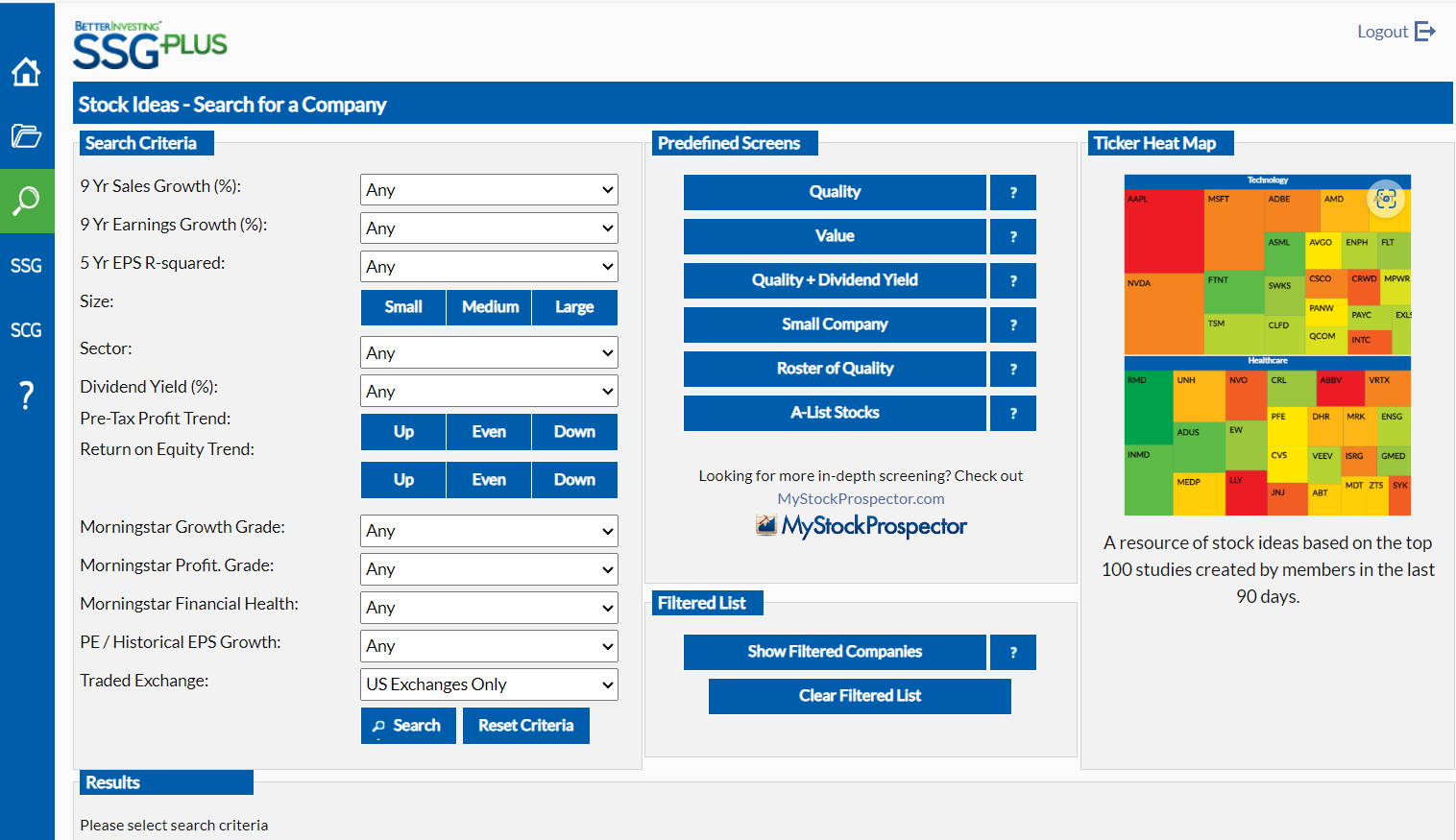Open the 9 Yr Sales Growth dropdown
Screen dimensions: 1456x840
point(490,190)
